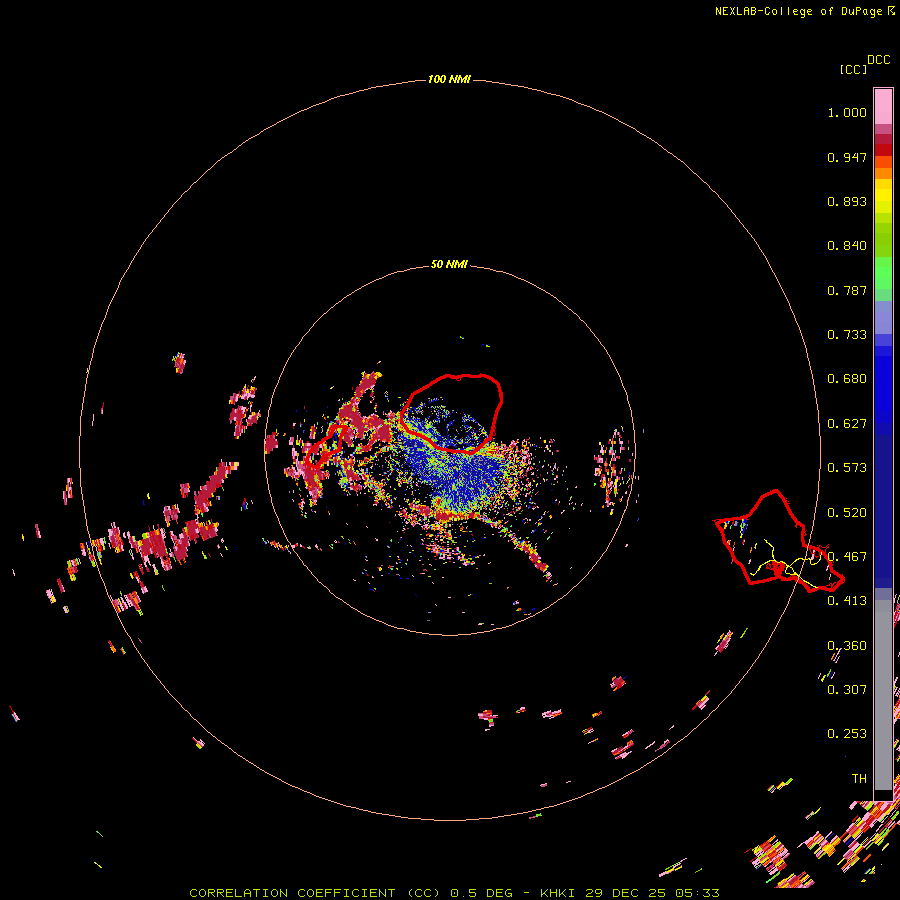This screenshot has width=900, height=900.
Task: Click the 0.253 colorbar value
Action: pos(847,734)
